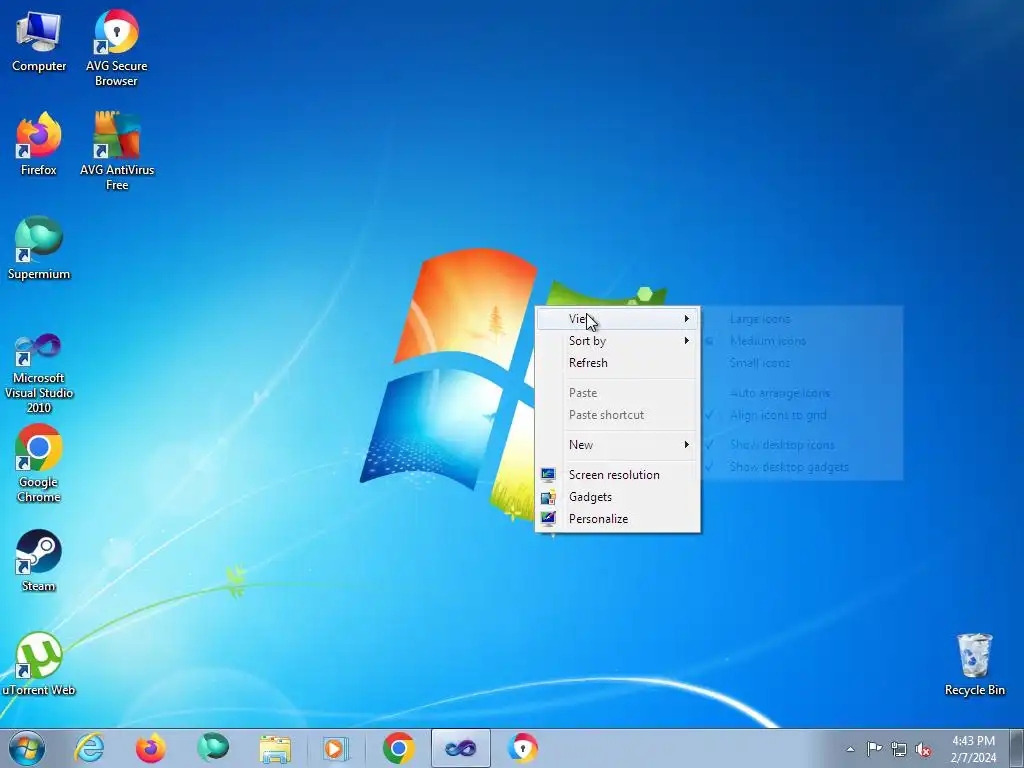Open the Windows Start button
Image resolution: width=1024 pixels, height=768 pixels.
coord(27,748)
